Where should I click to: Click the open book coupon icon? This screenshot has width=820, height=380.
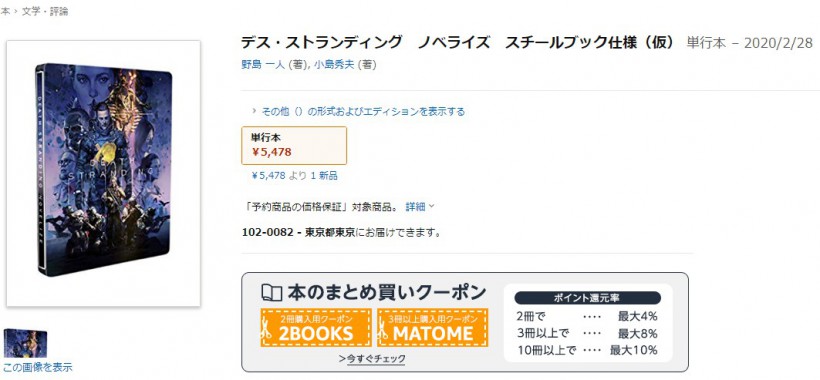click(271, 293)
